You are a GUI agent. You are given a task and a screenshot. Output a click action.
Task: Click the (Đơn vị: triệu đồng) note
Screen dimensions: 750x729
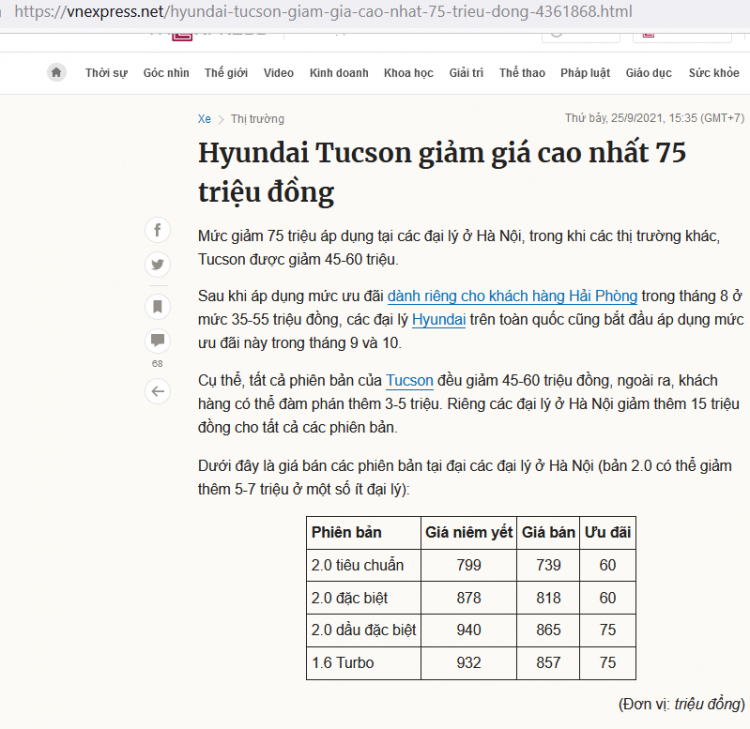[x=682, y=705]
